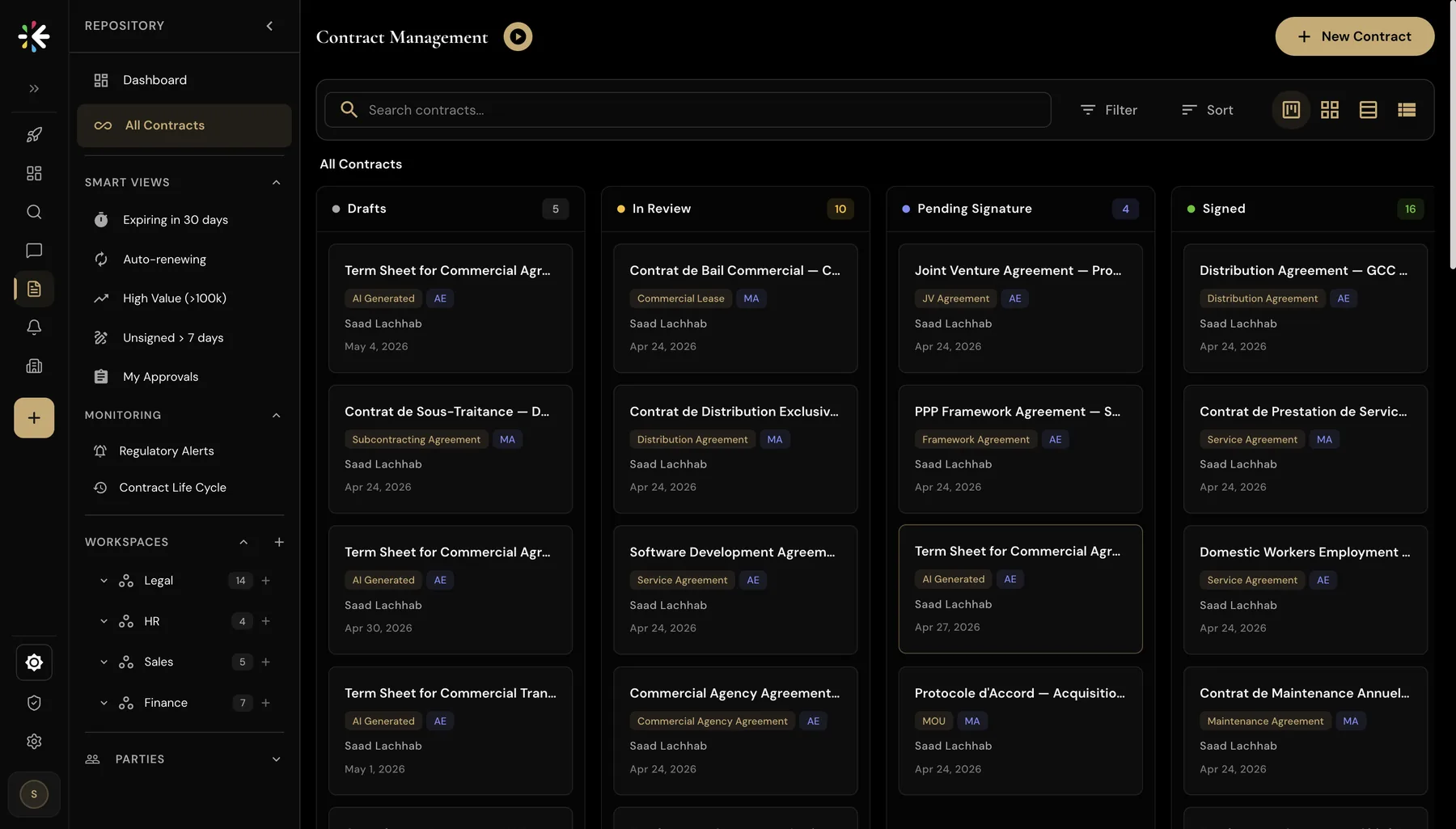
Task: Add a new workspace with plus icon
Action: [279, 543]
